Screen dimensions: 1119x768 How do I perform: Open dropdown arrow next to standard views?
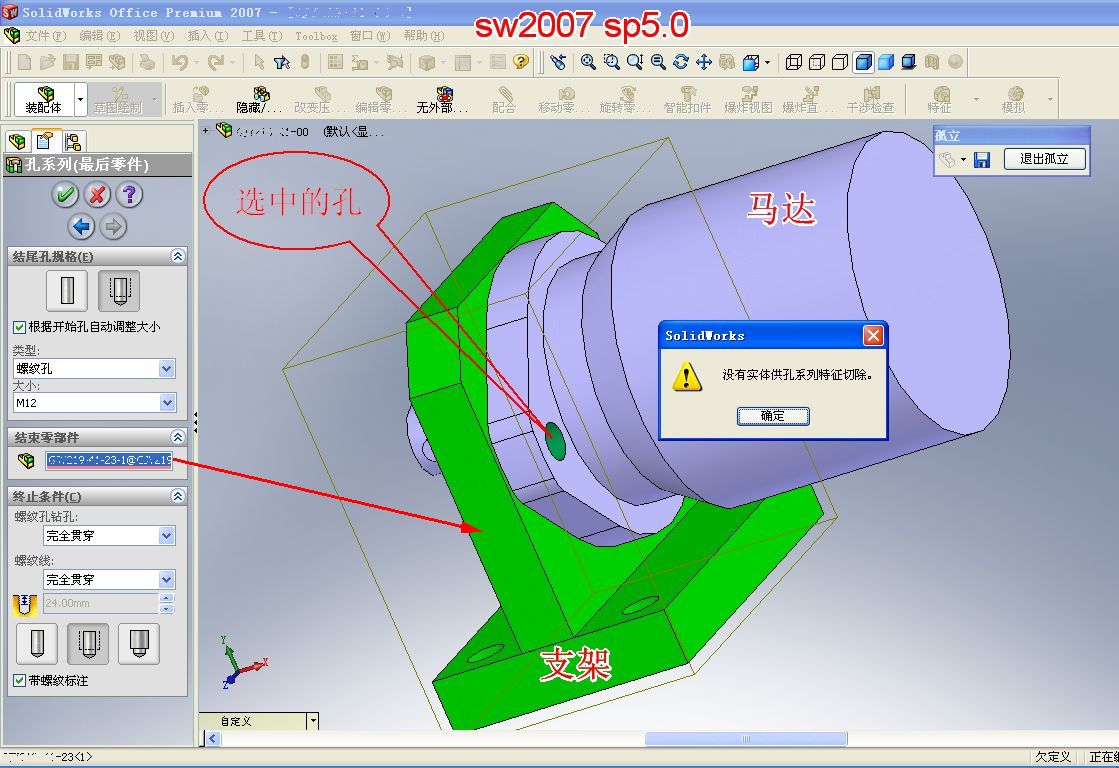pos(767,62)
